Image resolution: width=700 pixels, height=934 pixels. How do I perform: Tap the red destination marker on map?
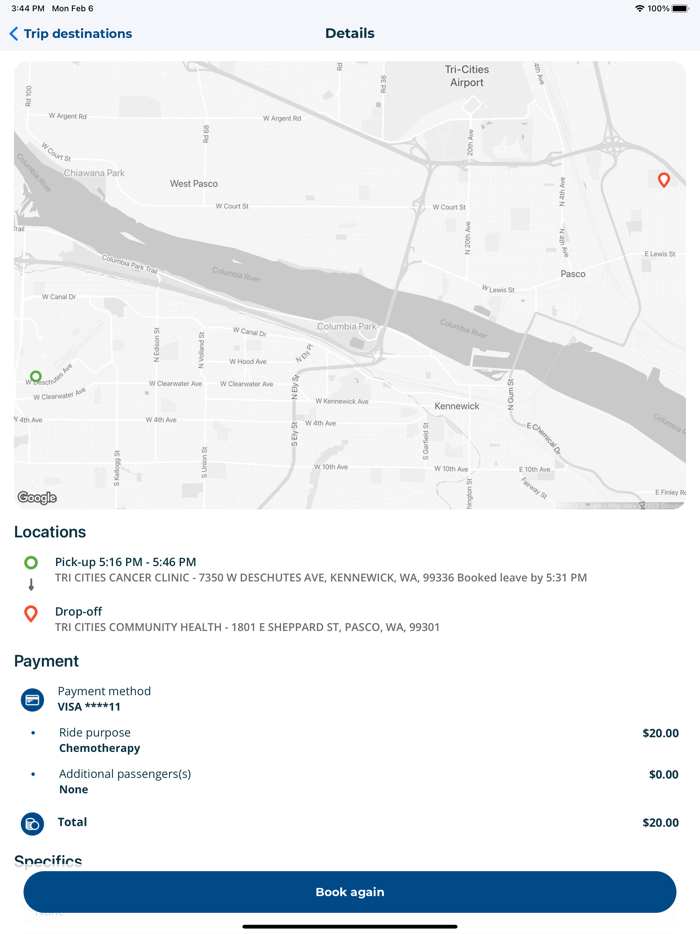(x=663, y=180)
